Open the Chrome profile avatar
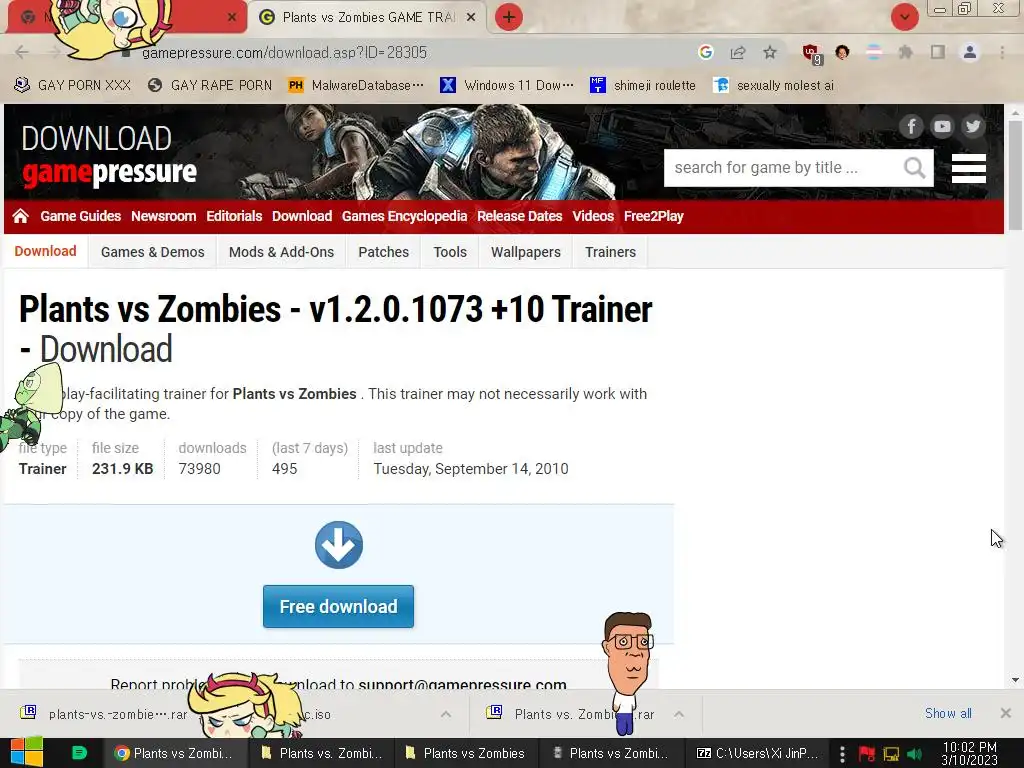 point(970,52)
